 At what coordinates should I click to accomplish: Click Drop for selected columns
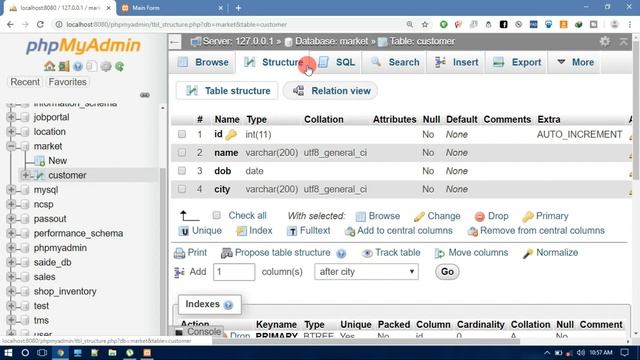click(x=492, y=216)
